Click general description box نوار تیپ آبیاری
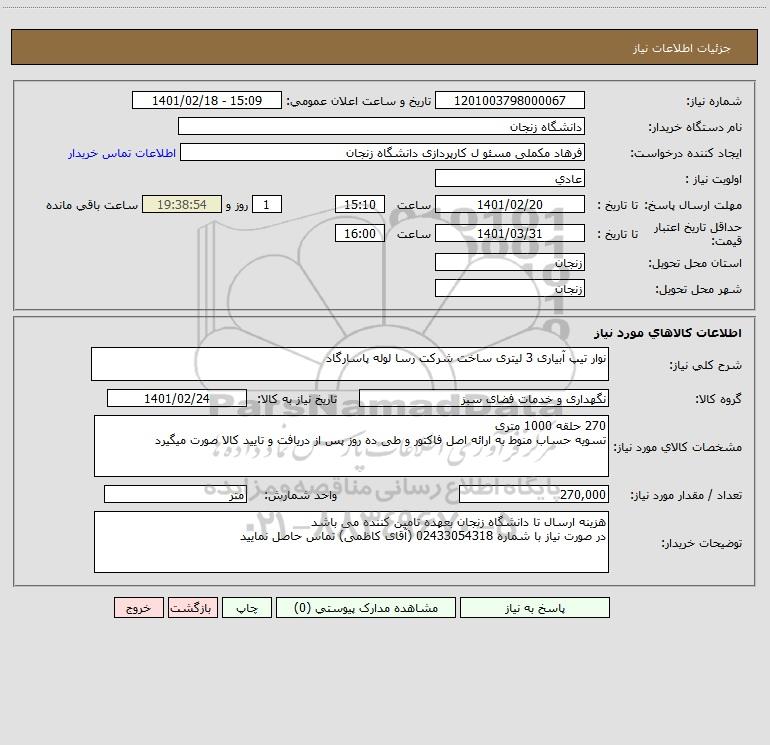This screenshot has width=770, height=745. coord(350,364)
